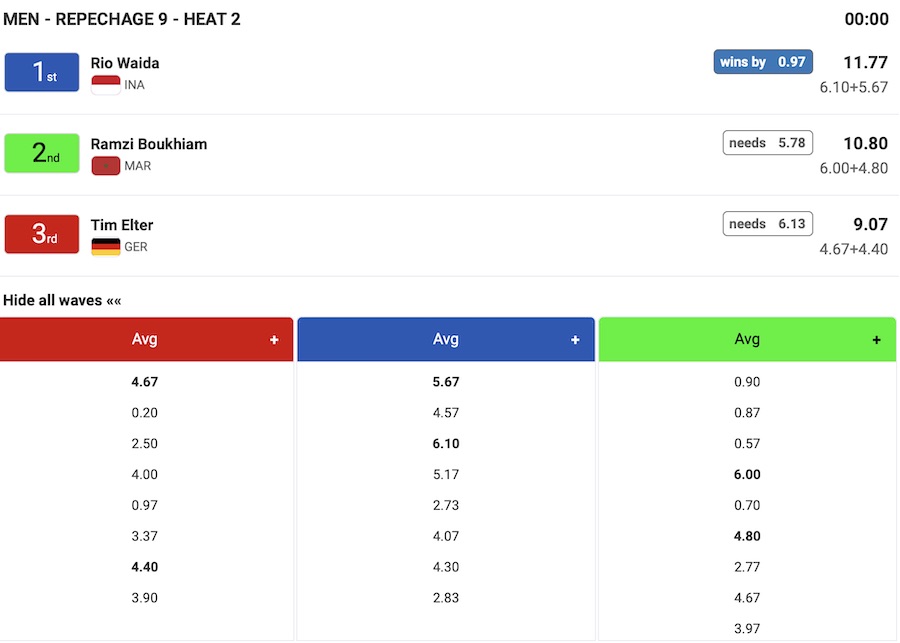Click Boukhiam's 'needs 5.78' badge
Viewport: 900px width, 643px height.
767,143
